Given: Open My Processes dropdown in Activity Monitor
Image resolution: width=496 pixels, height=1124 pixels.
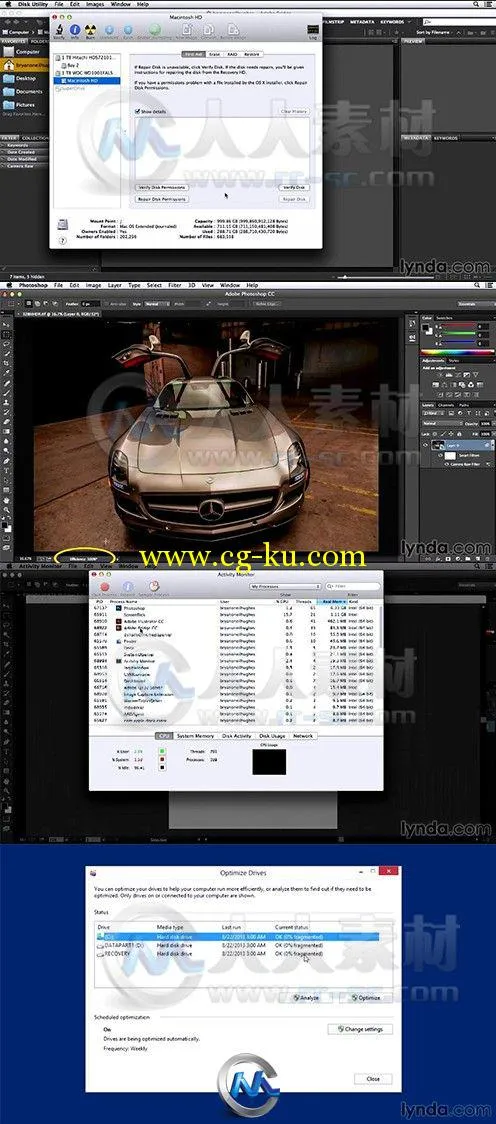Looking at the screenshot, I should click(x=285, y=586).
